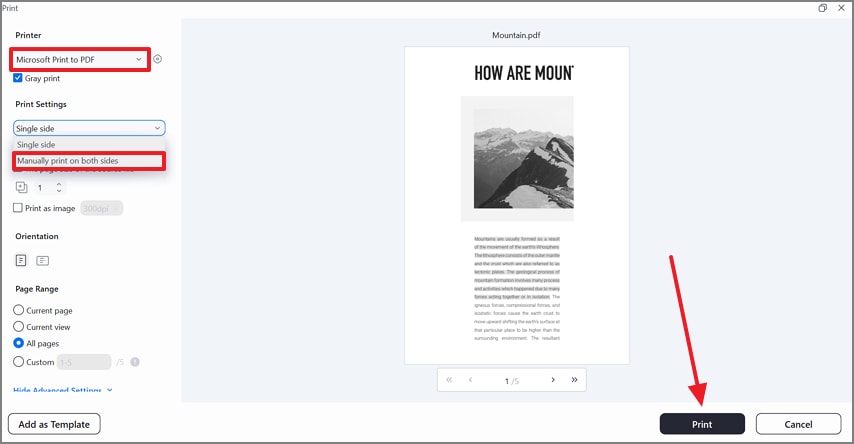Decrease number of copies with down arrow
This screenshot has width=854, height=444.
click(x=59, y=191)
